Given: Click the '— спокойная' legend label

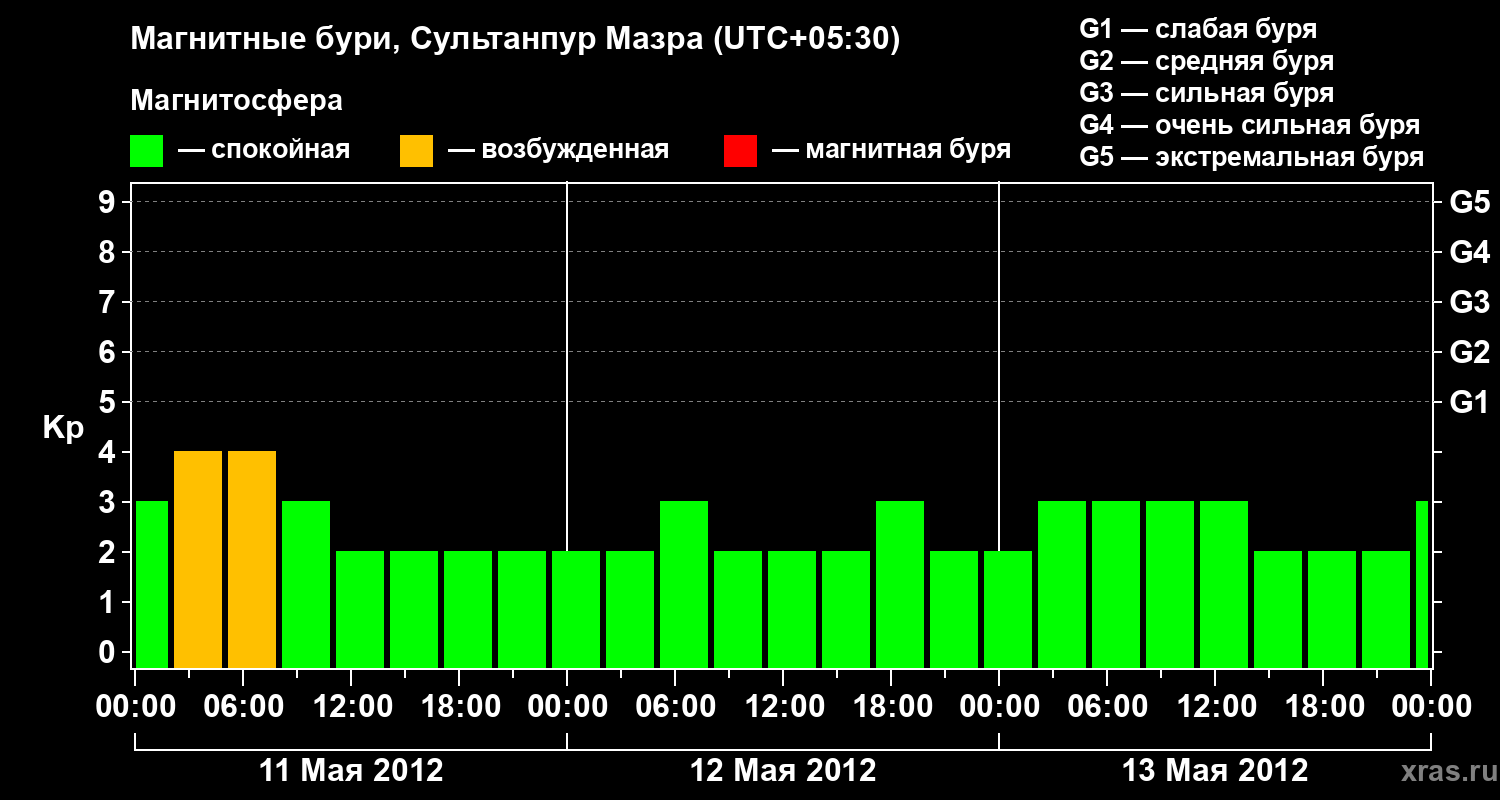Looking at the screenshot, I should [x=264, y=150].
